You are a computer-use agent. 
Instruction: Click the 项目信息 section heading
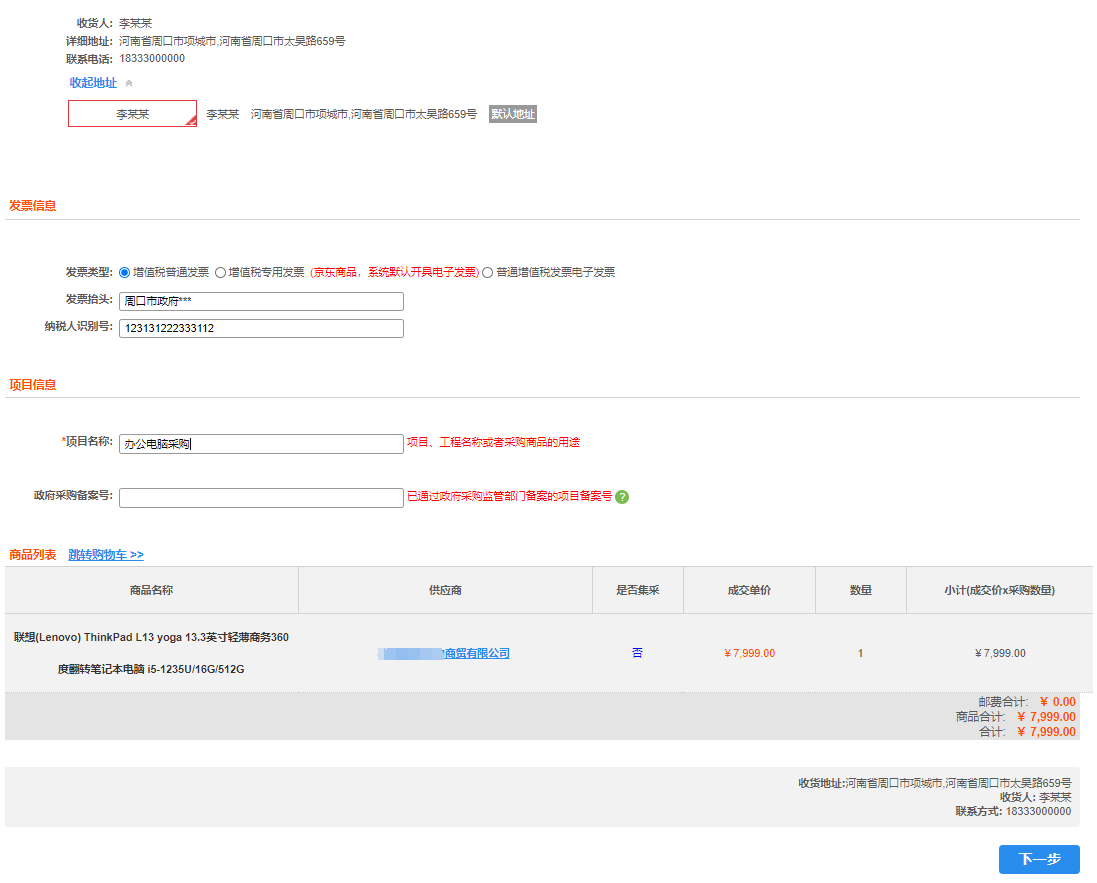(x=32, y=384)
